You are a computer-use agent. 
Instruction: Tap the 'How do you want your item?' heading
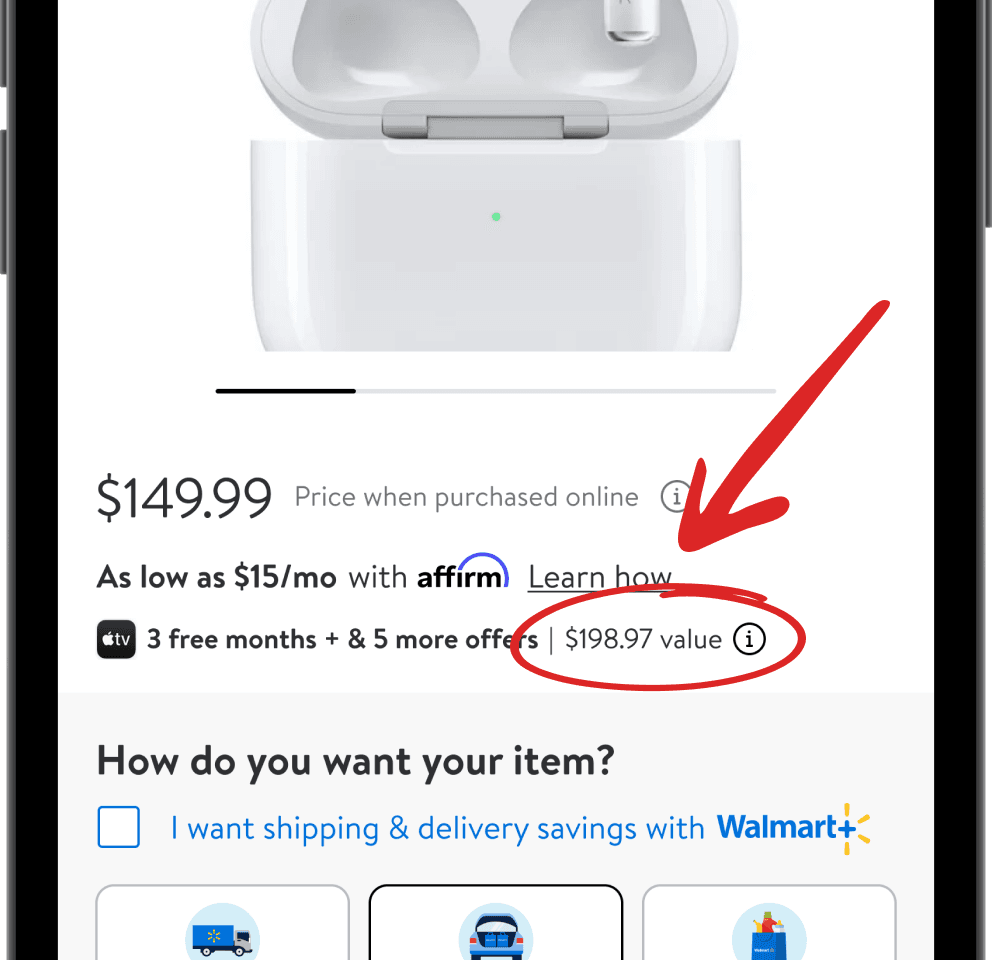(356, 762)
